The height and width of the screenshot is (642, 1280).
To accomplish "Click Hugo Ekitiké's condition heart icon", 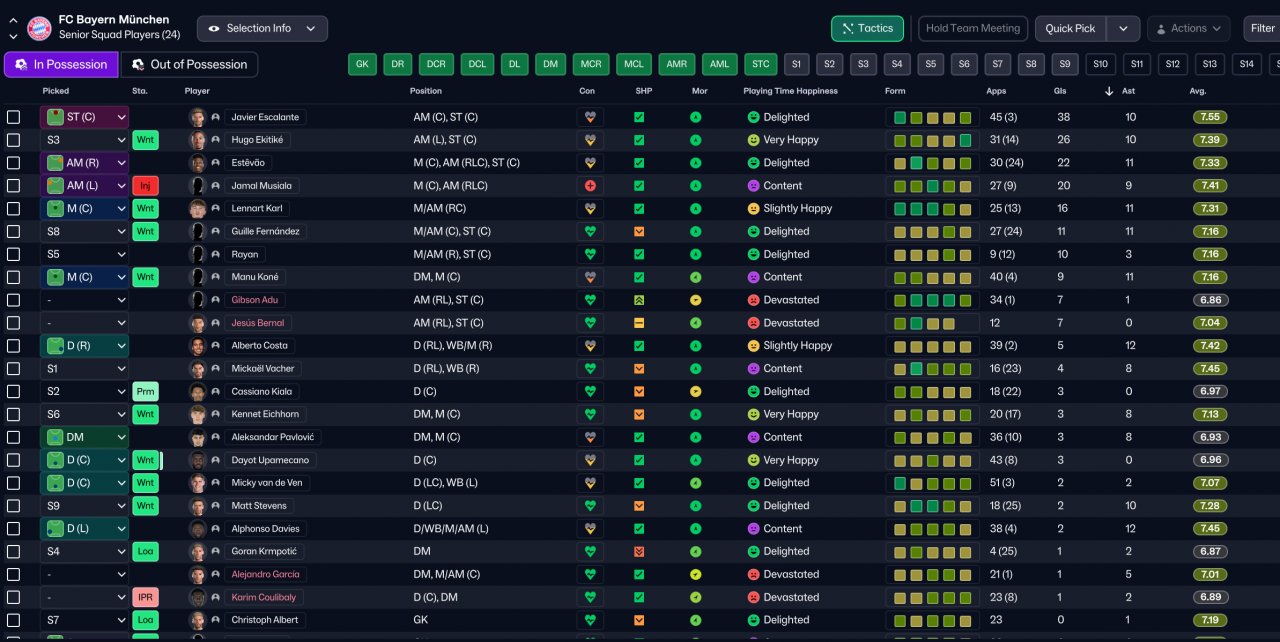I will click(x=591, y=140).
